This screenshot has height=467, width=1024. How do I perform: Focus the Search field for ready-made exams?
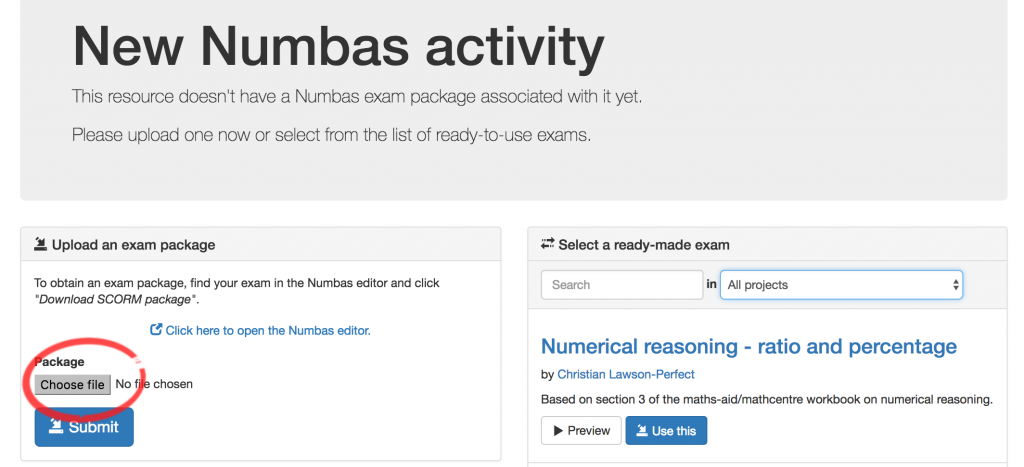point(622,285)
